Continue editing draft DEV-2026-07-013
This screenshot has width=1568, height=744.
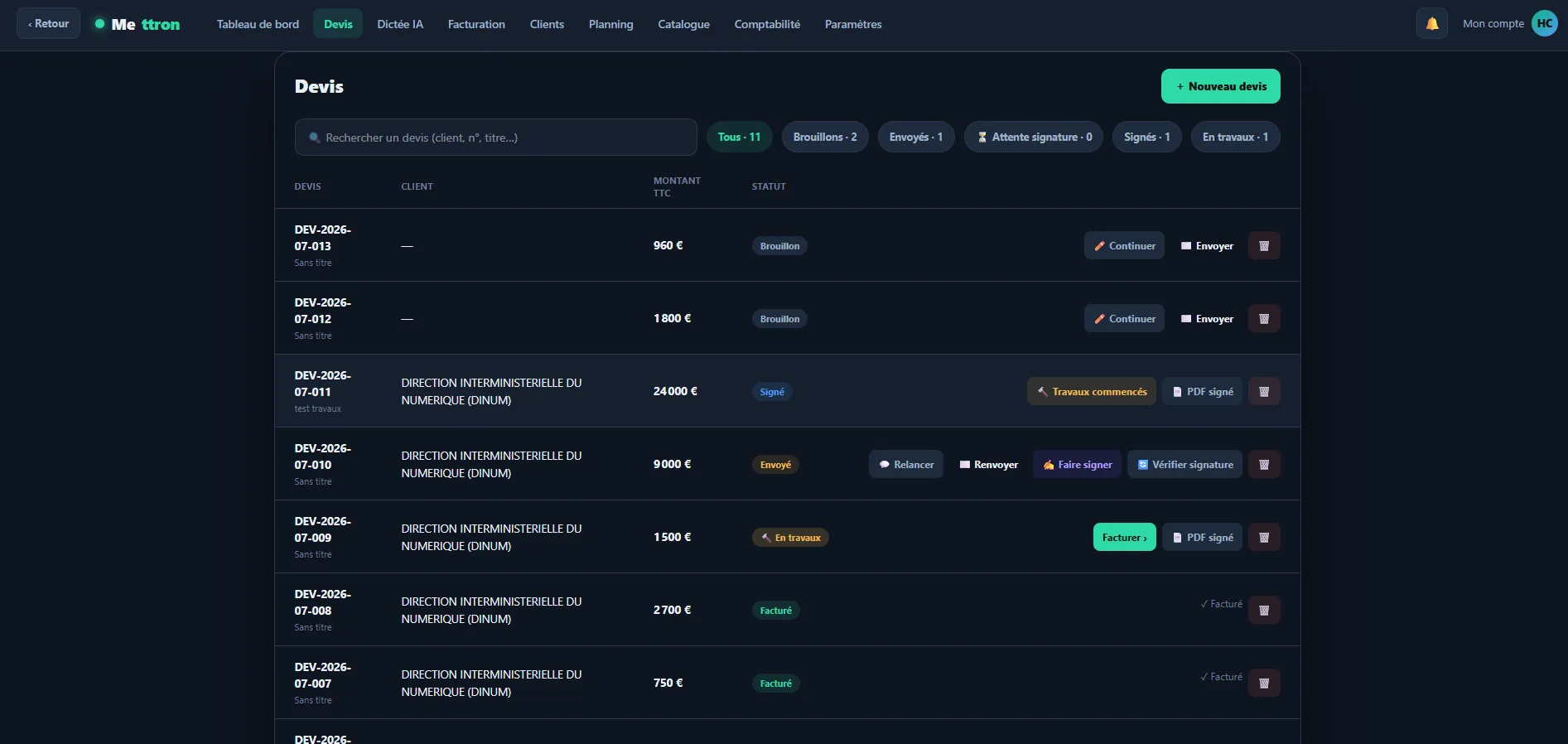pyautogui.click(x=1124, y=245)
